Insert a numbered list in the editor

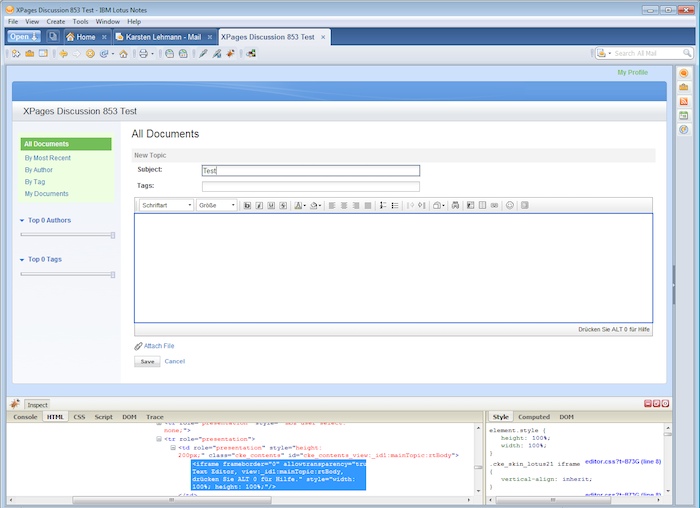383,205
